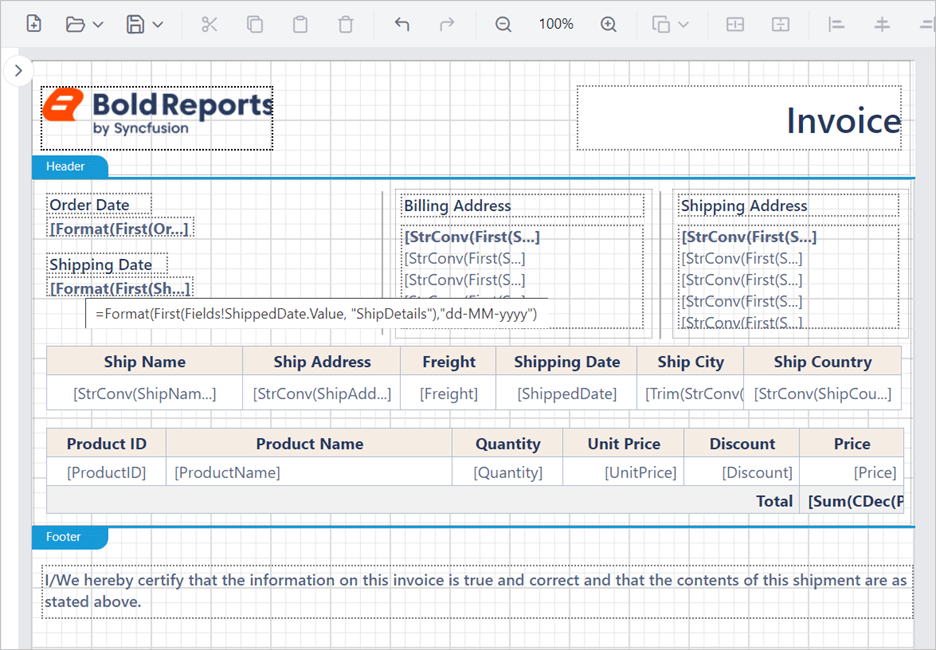Redo the last undone action
The height and width of the screenshot is (650, 936).
pos(446,23)
